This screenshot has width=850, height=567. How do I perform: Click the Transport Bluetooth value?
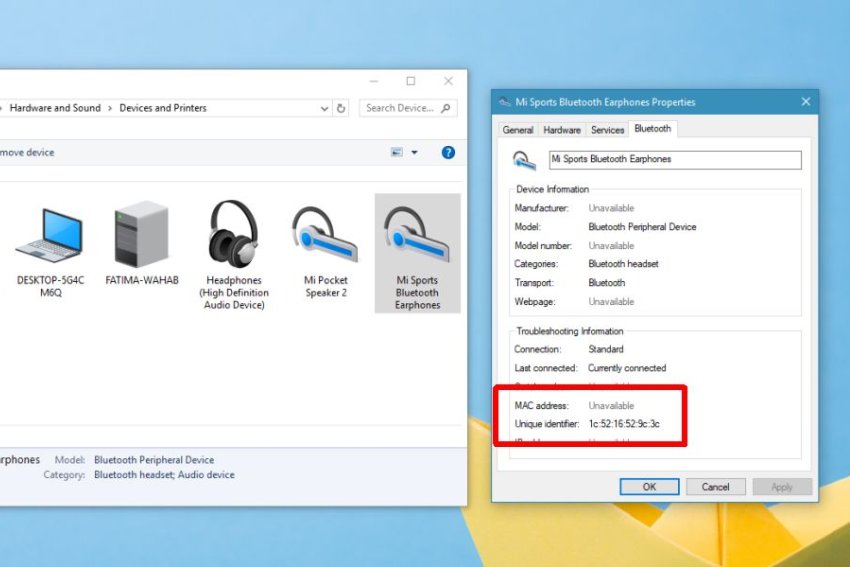pyautogui.click(x=607, y=282)
